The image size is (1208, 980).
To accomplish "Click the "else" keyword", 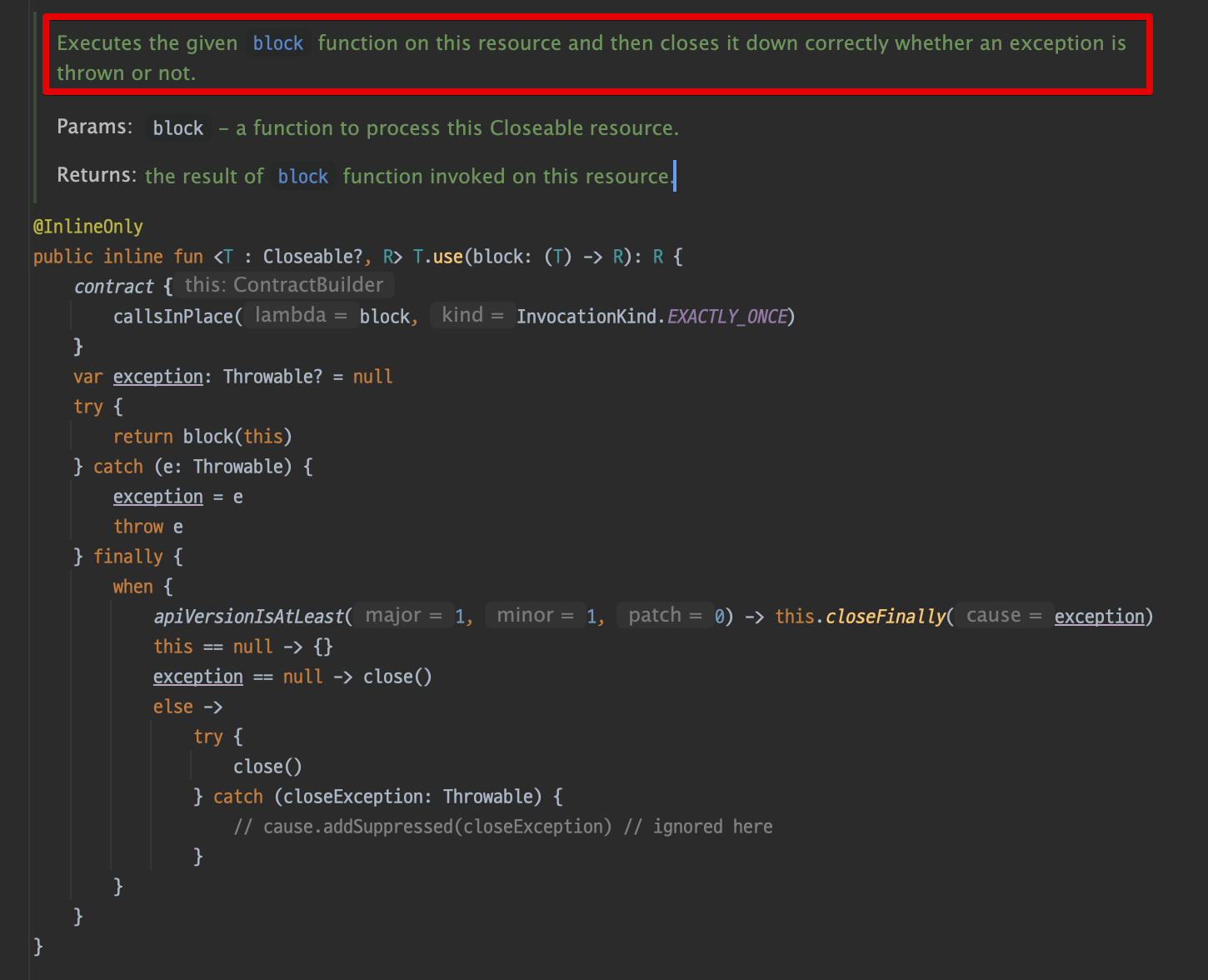I will tap(173, 707).
